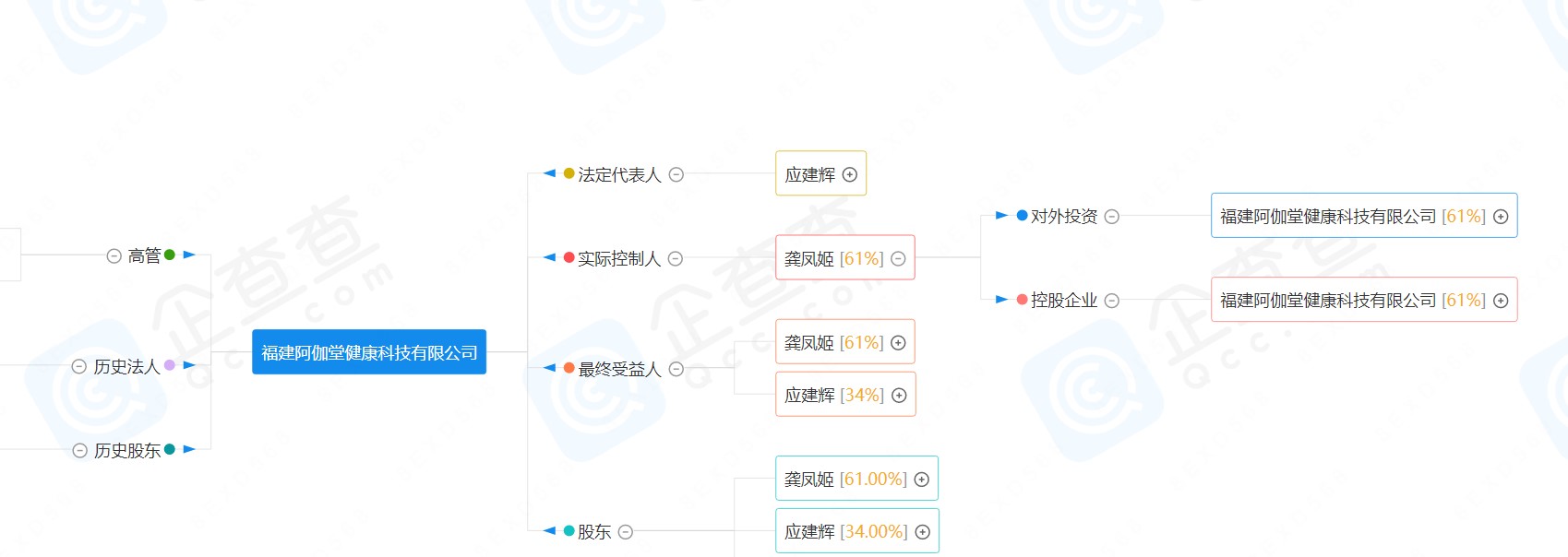Expand 应建辉 [34.00%] shareholder plus icon
Viewport: 1568px width, 557px height.
[x=922, y=532]
